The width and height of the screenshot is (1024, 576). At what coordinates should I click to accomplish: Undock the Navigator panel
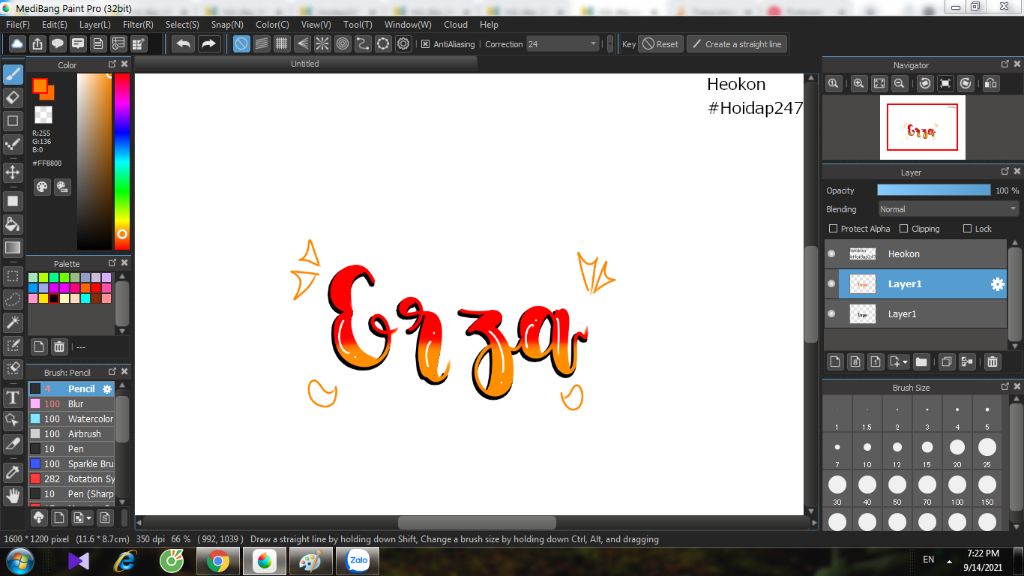(1004, 64)
